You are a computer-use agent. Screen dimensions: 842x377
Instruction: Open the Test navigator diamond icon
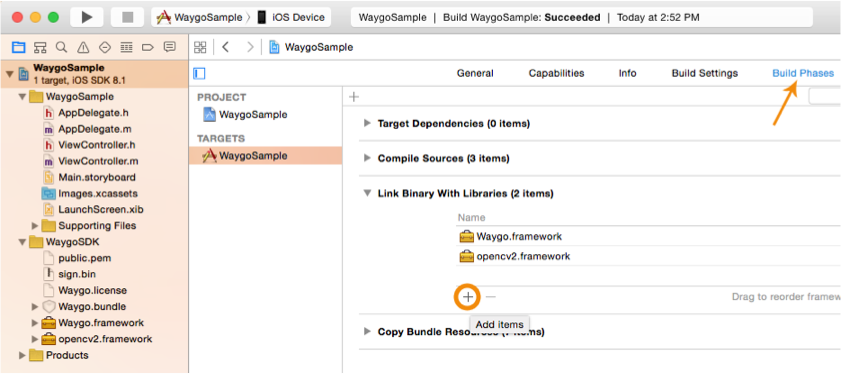pos(105,47)
